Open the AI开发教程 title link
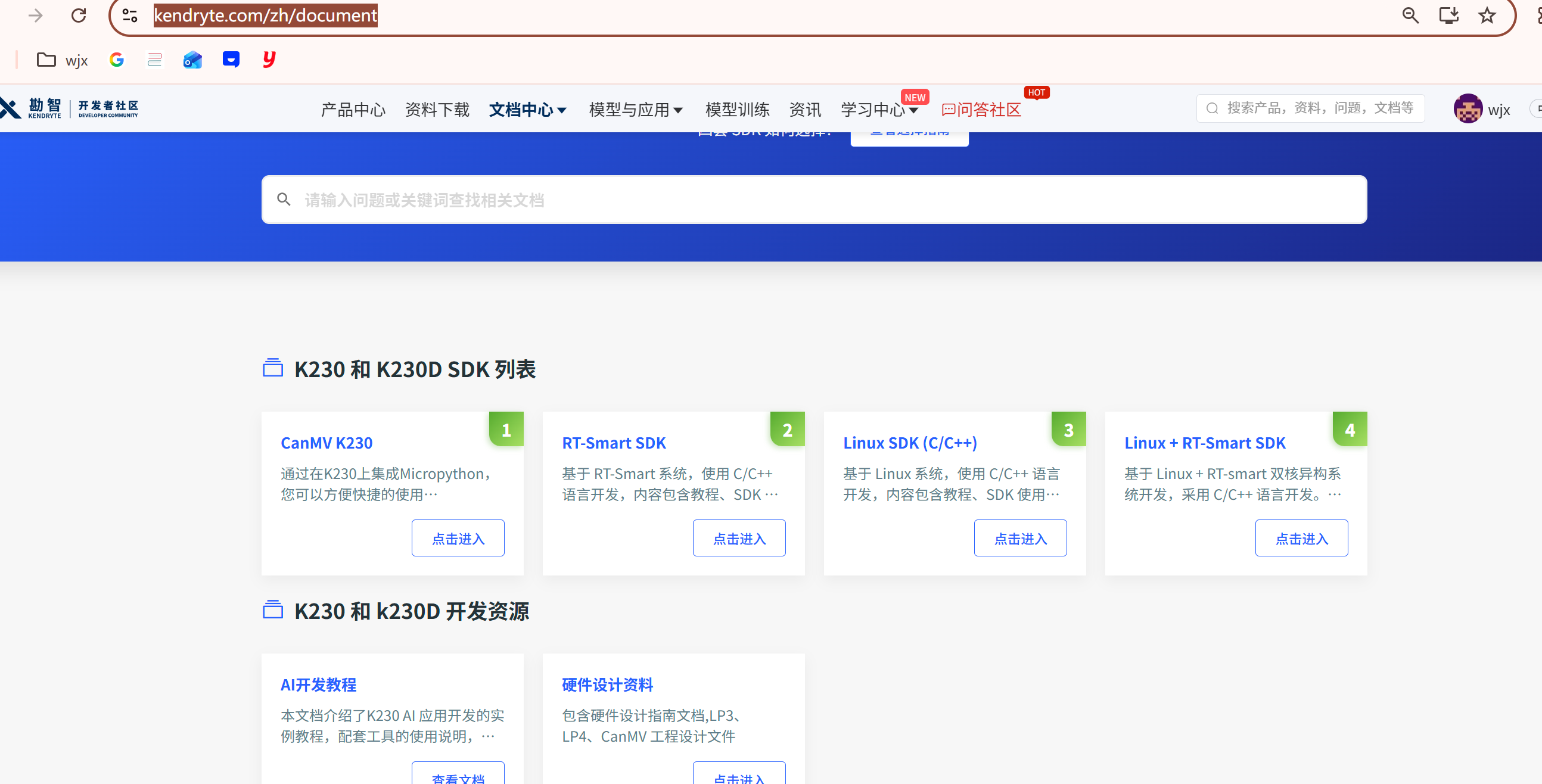 point(318,685)
